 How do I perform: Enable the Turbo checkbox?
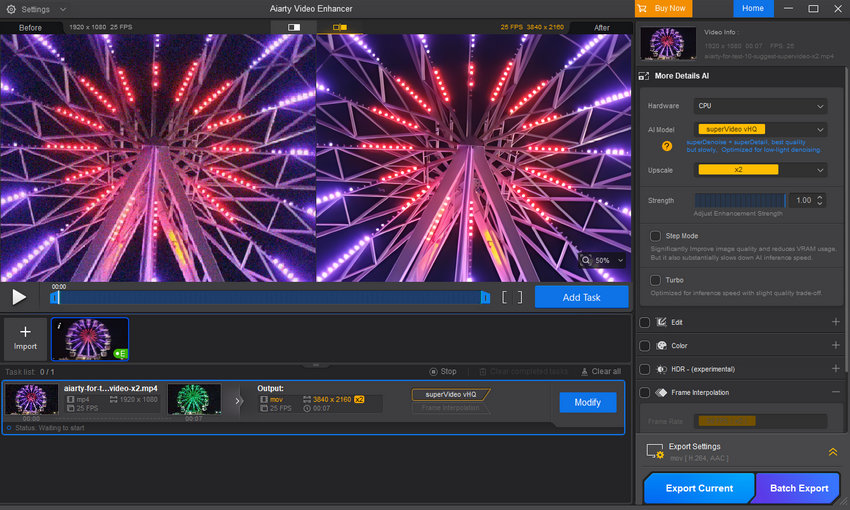(x=655, y=280)
